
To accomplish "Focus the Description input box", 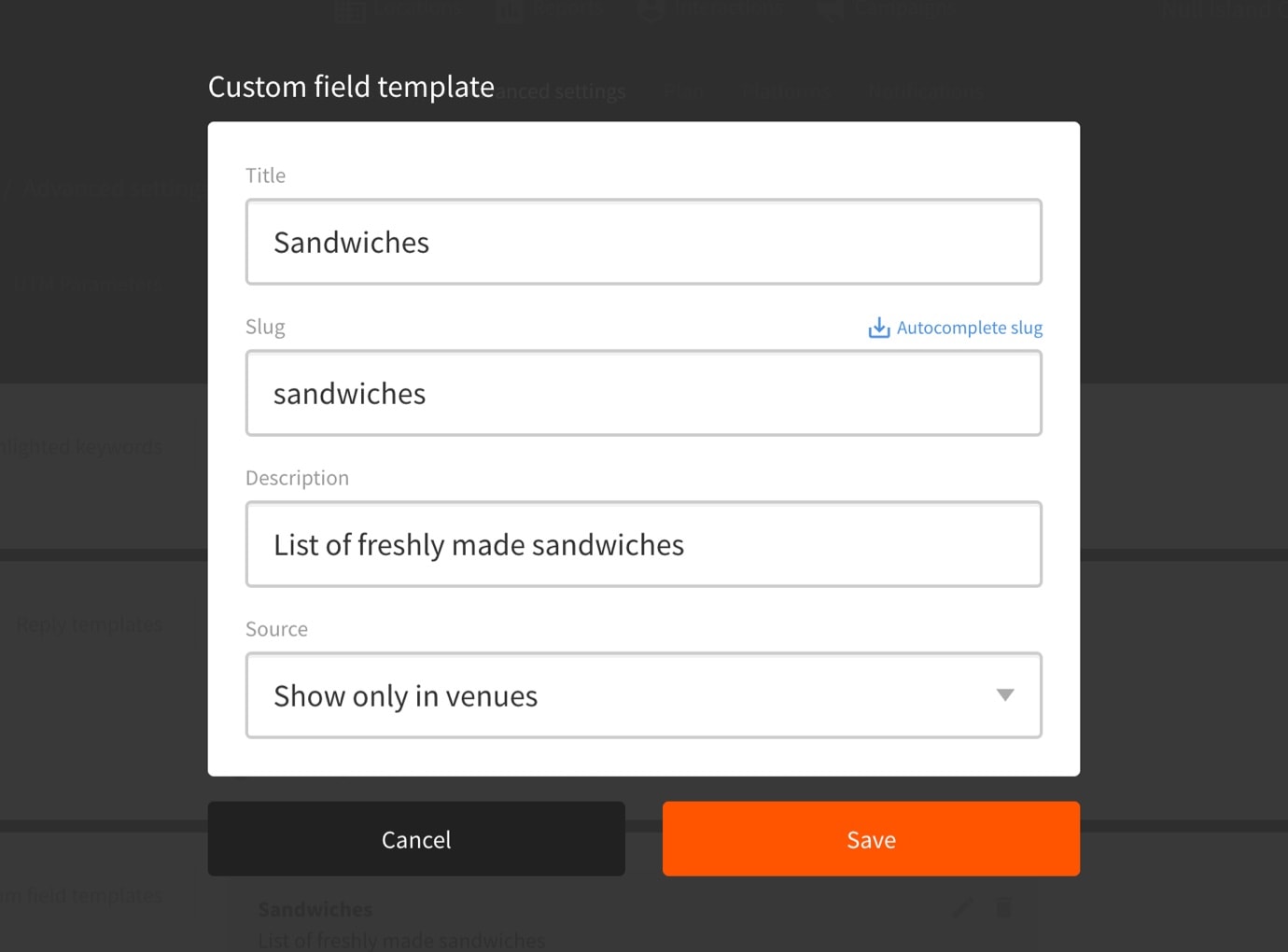I will pos(643,544).
